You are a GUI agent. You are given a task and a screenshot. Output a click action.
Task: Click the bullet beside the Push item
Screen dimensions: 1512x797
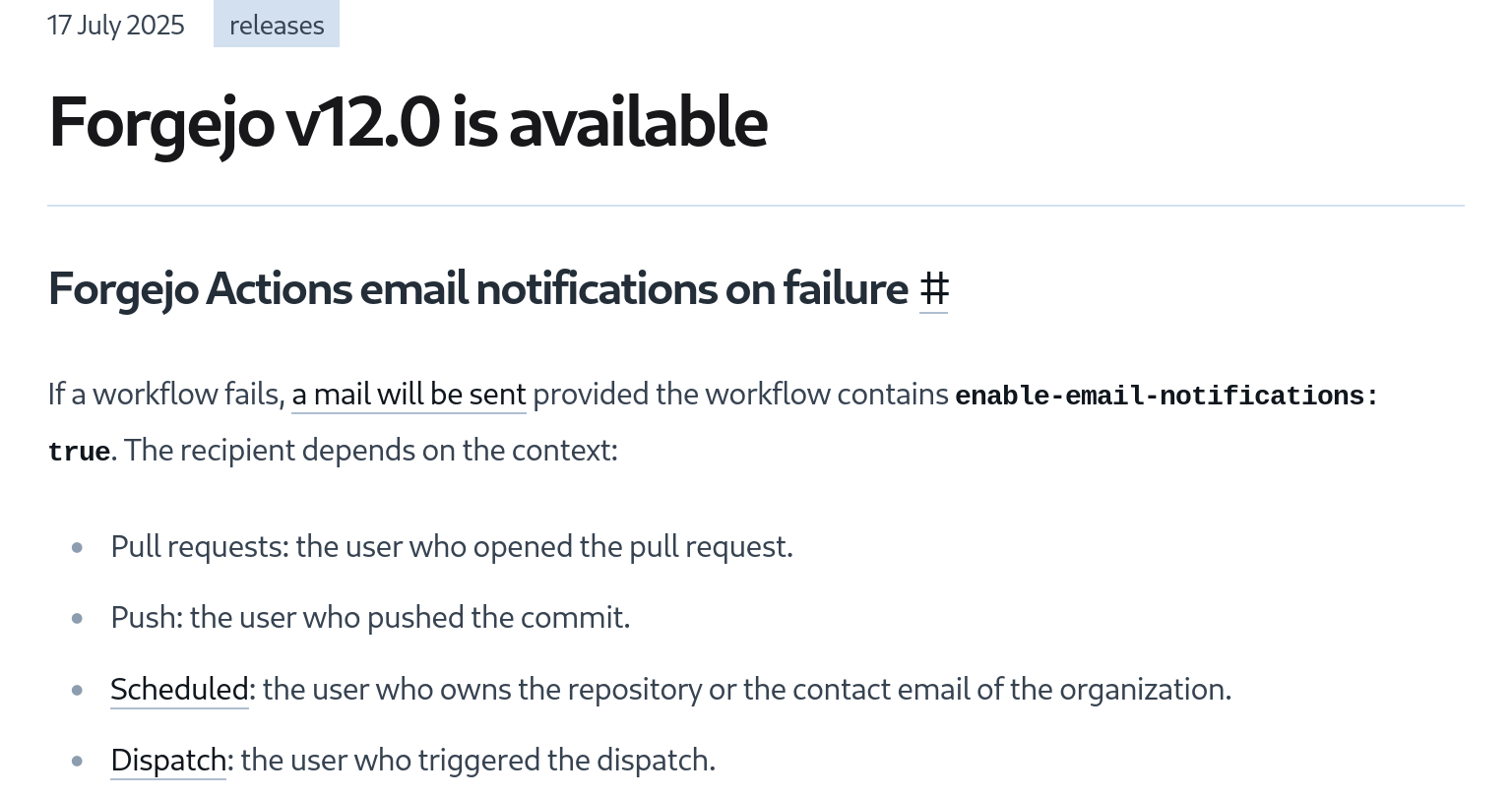pos(78,619)
